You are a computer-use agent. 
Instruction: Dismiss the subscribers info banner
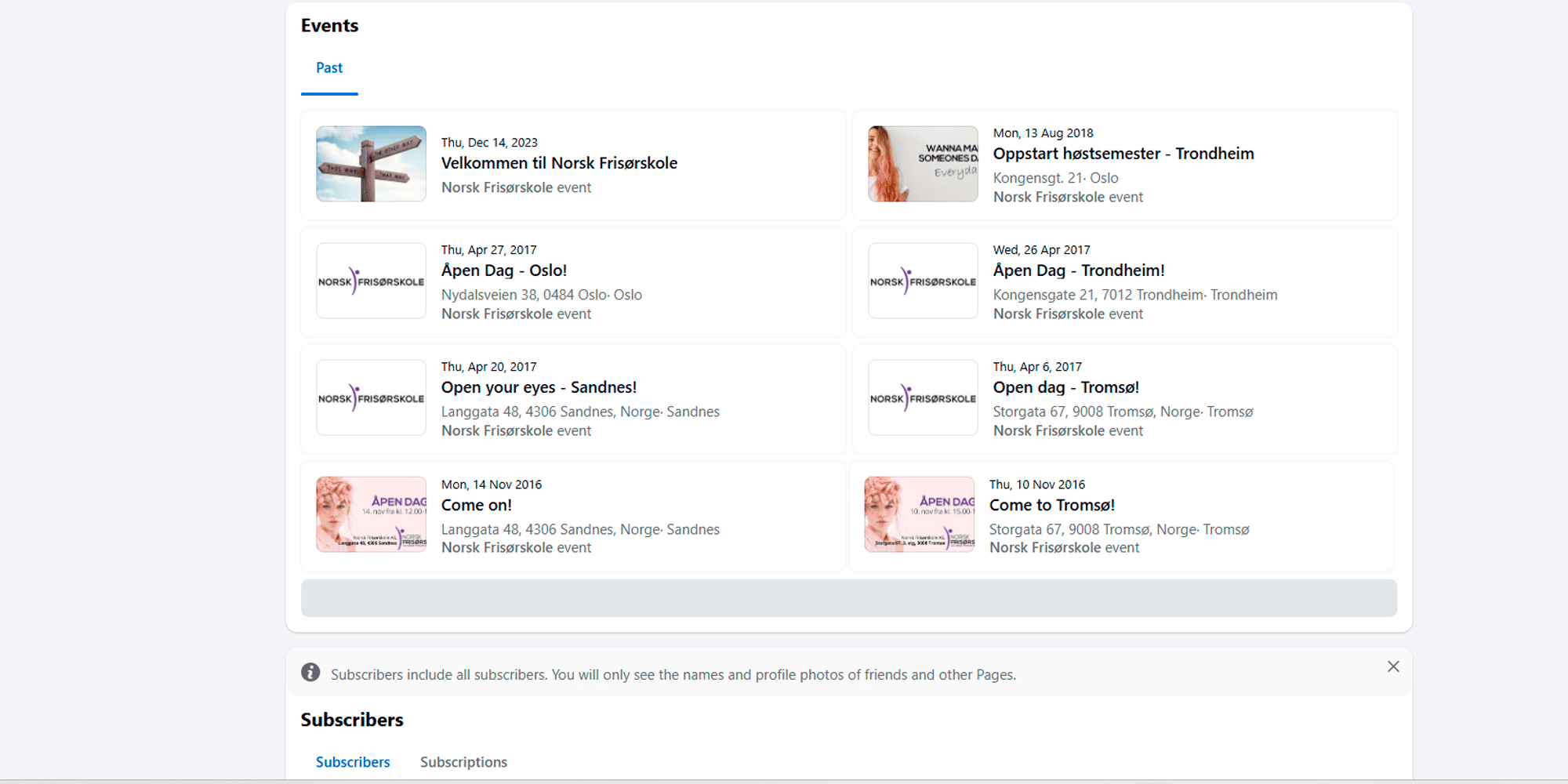(x=1392, y=666)
